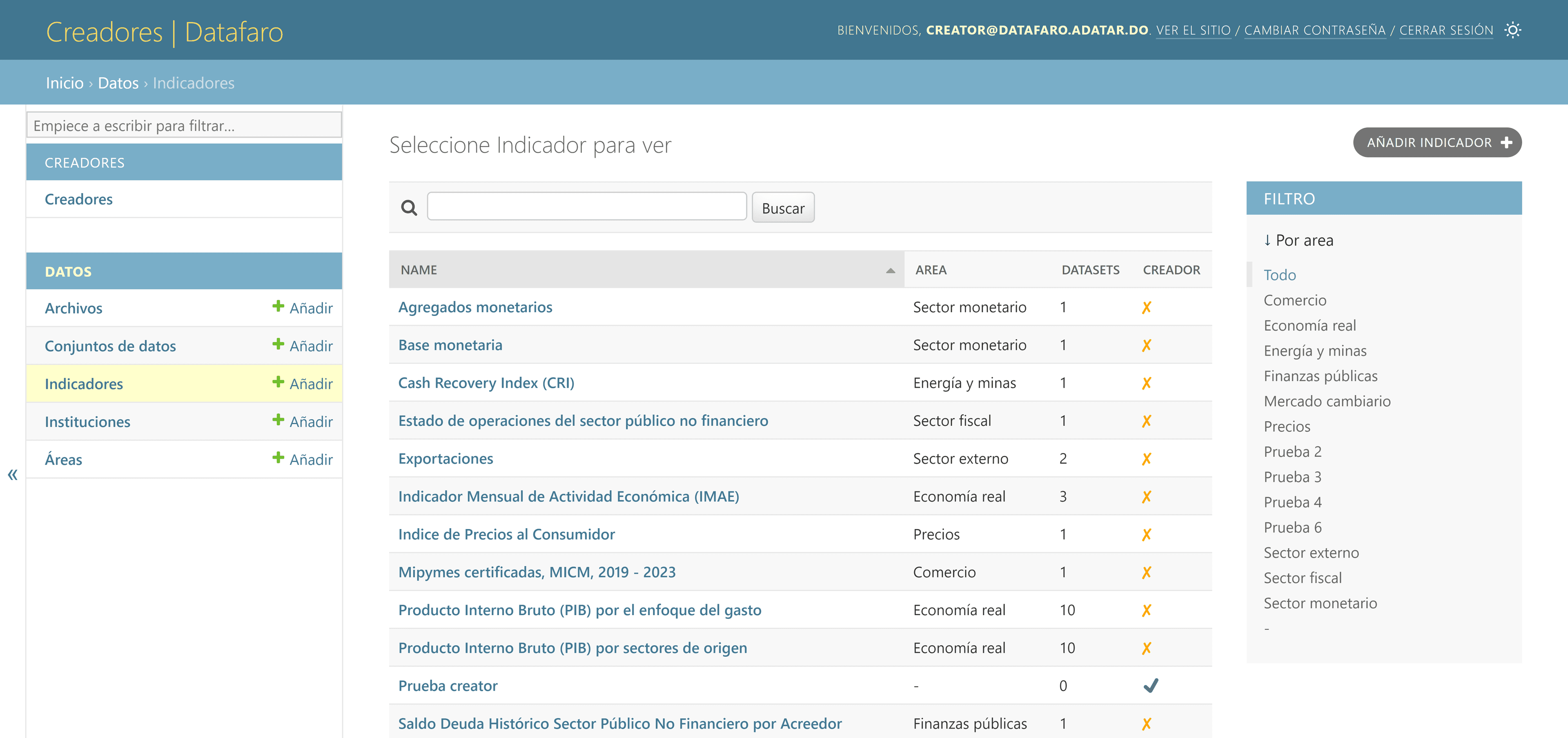Filter by Sector monetario area

(1320, 603)
